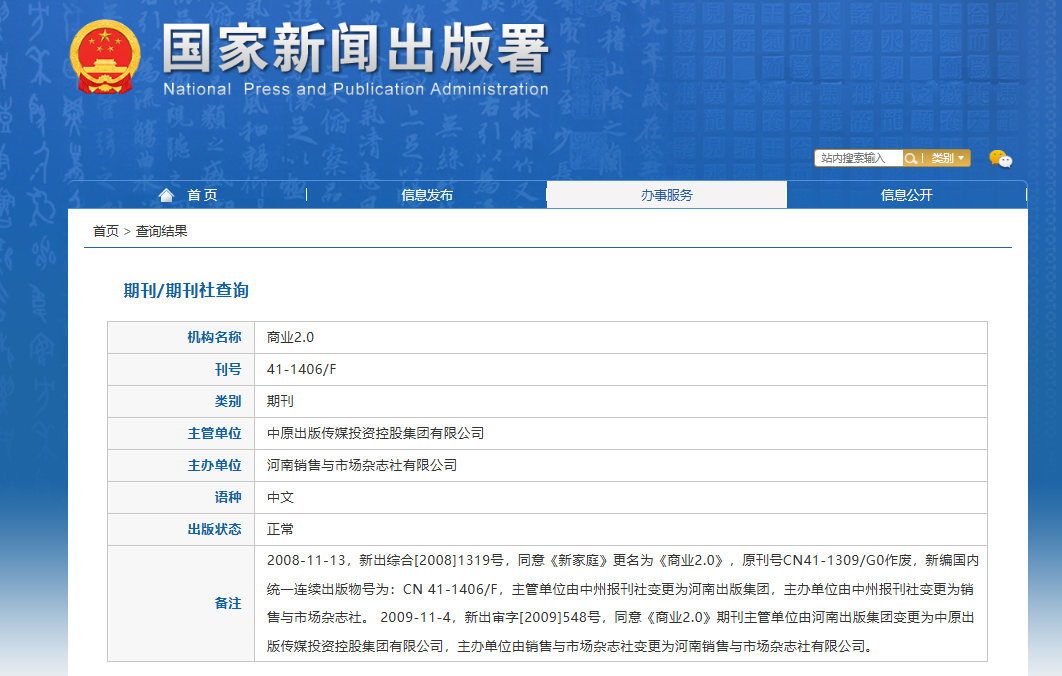Select the 办事服务 navigation tab
Screen dimensions: 1062x676
pyautogui.click(x=667, y=195)
